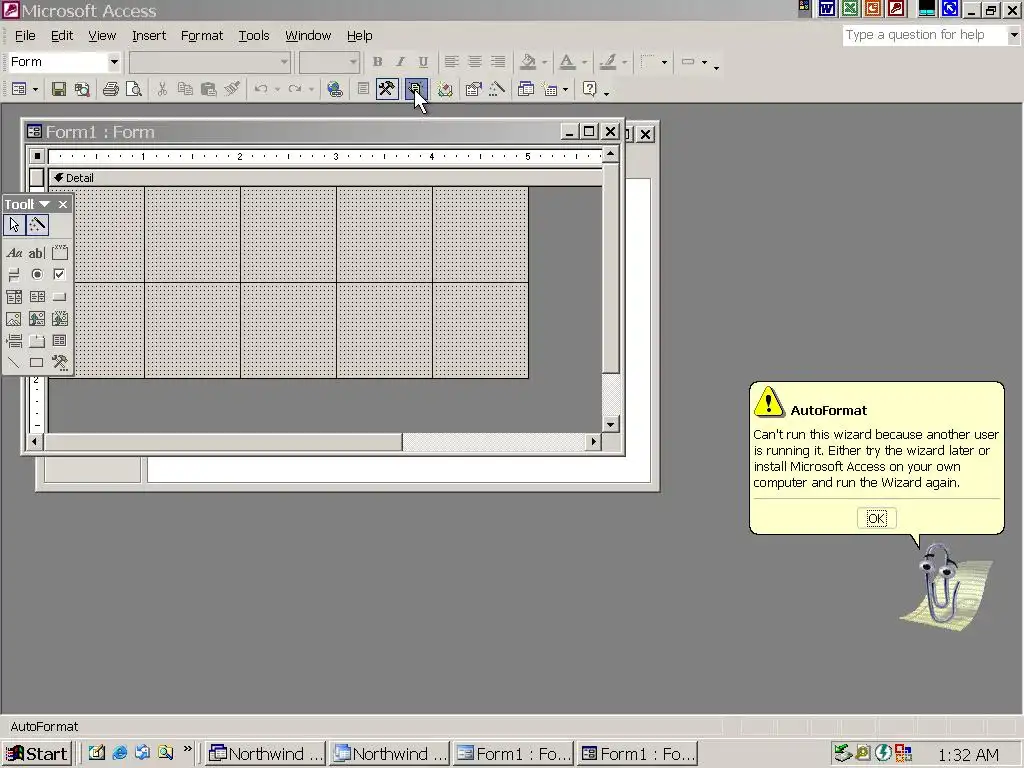This screenshot has height=768, width=1024.
Task: Select the Check Box tool in the Toolbox
Action: click(59, 275)
